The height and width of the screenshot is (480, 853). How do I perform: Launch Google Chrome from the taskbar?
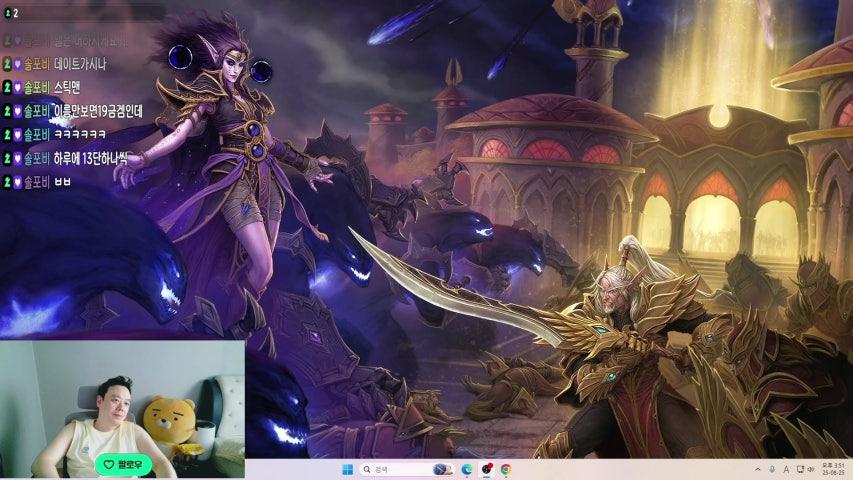[506, 469]
